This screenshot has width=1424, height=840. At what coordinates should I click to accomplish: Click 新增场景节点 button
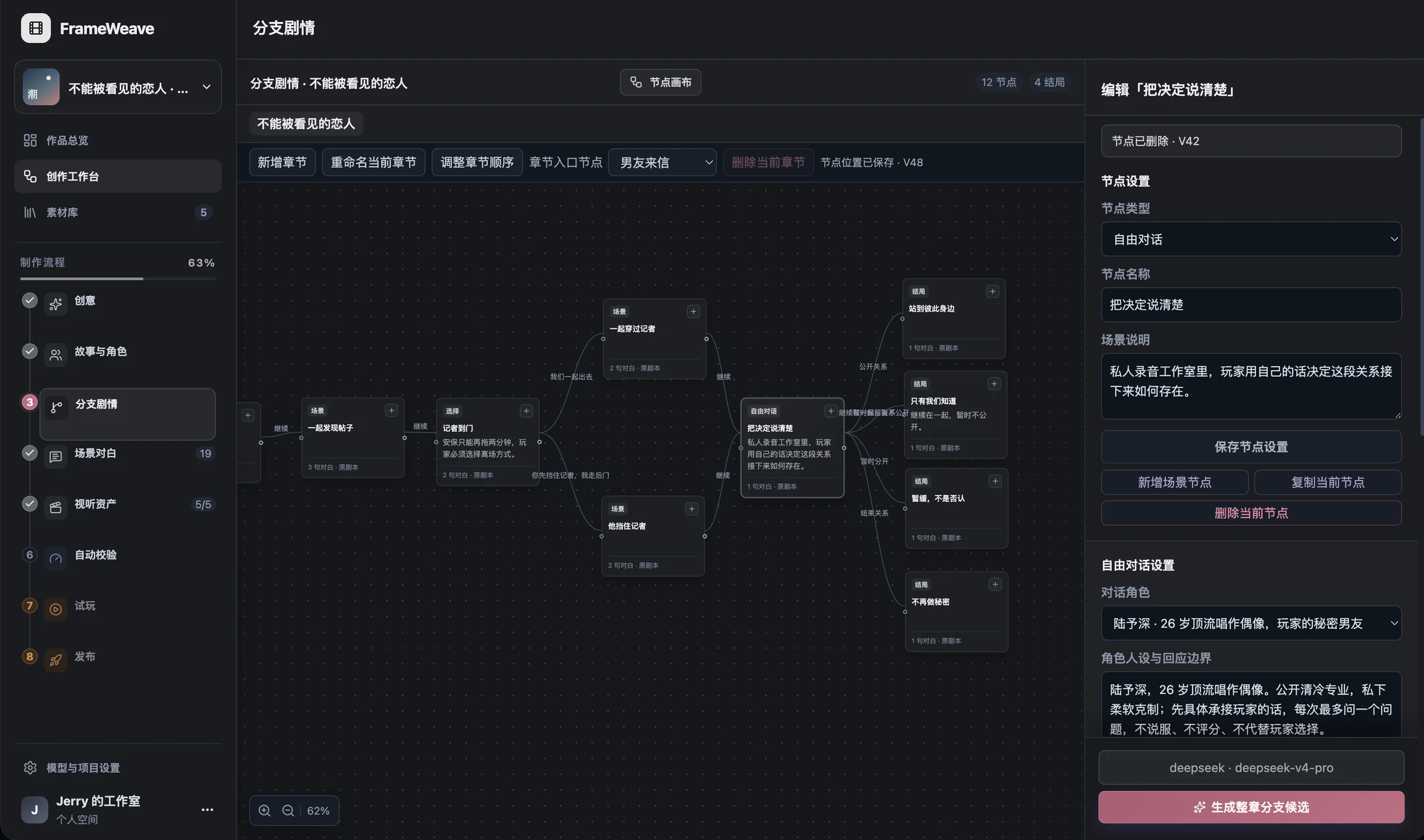coord(1175,482)
